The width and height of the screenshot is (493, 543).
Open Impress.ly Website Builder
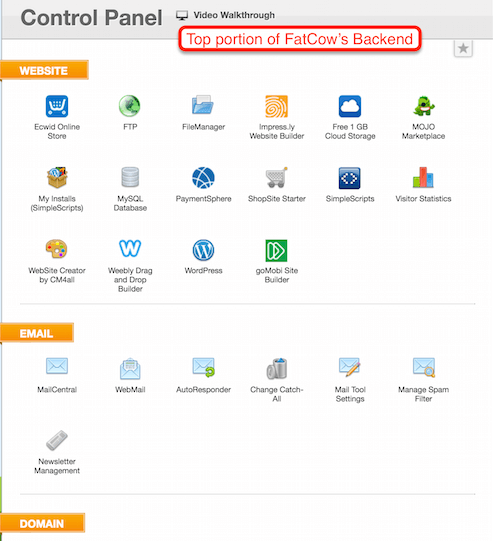(x=276, y=106)
